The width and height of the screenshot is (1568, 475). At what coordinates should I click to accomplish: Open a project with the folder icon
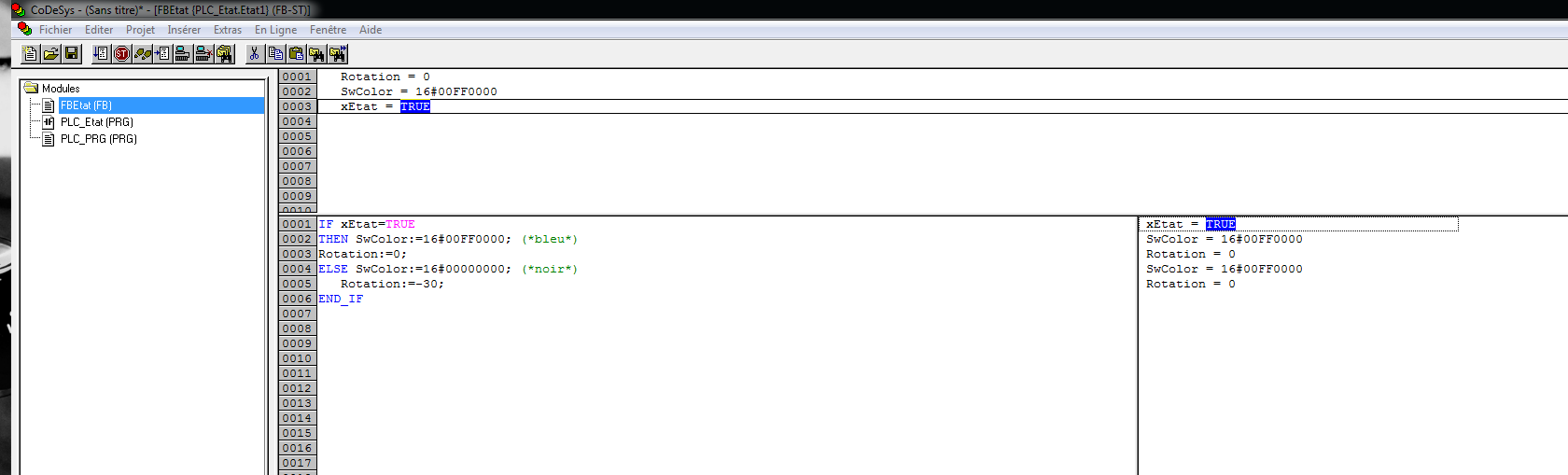click(51, 53)
